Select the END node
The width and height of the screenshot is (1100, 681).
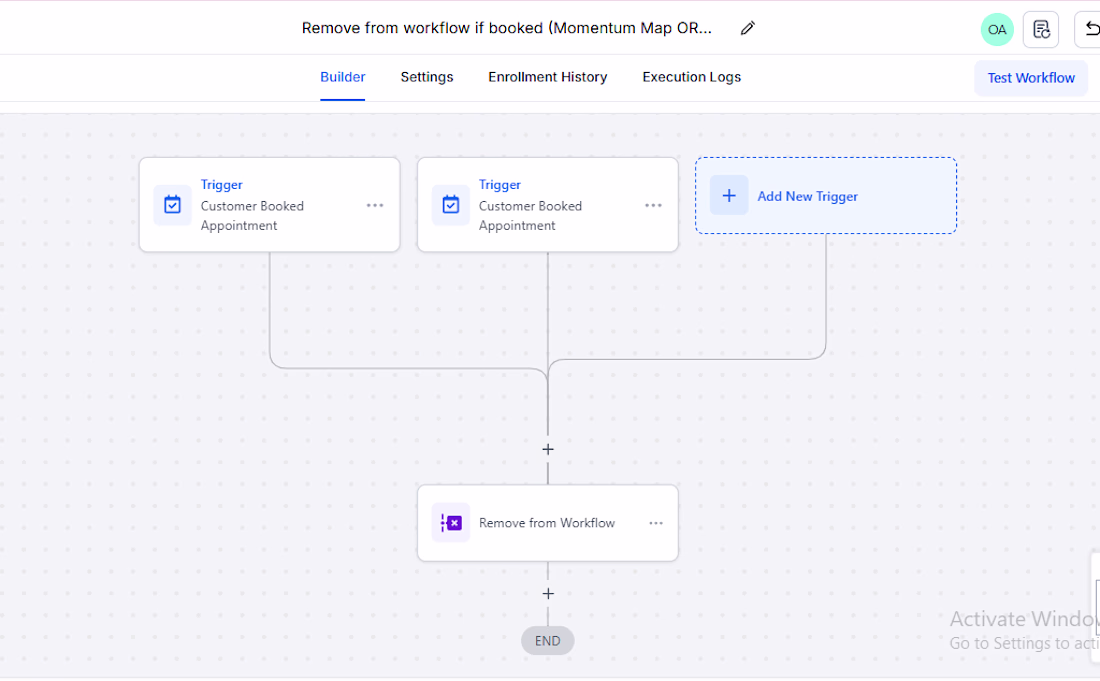547,641
